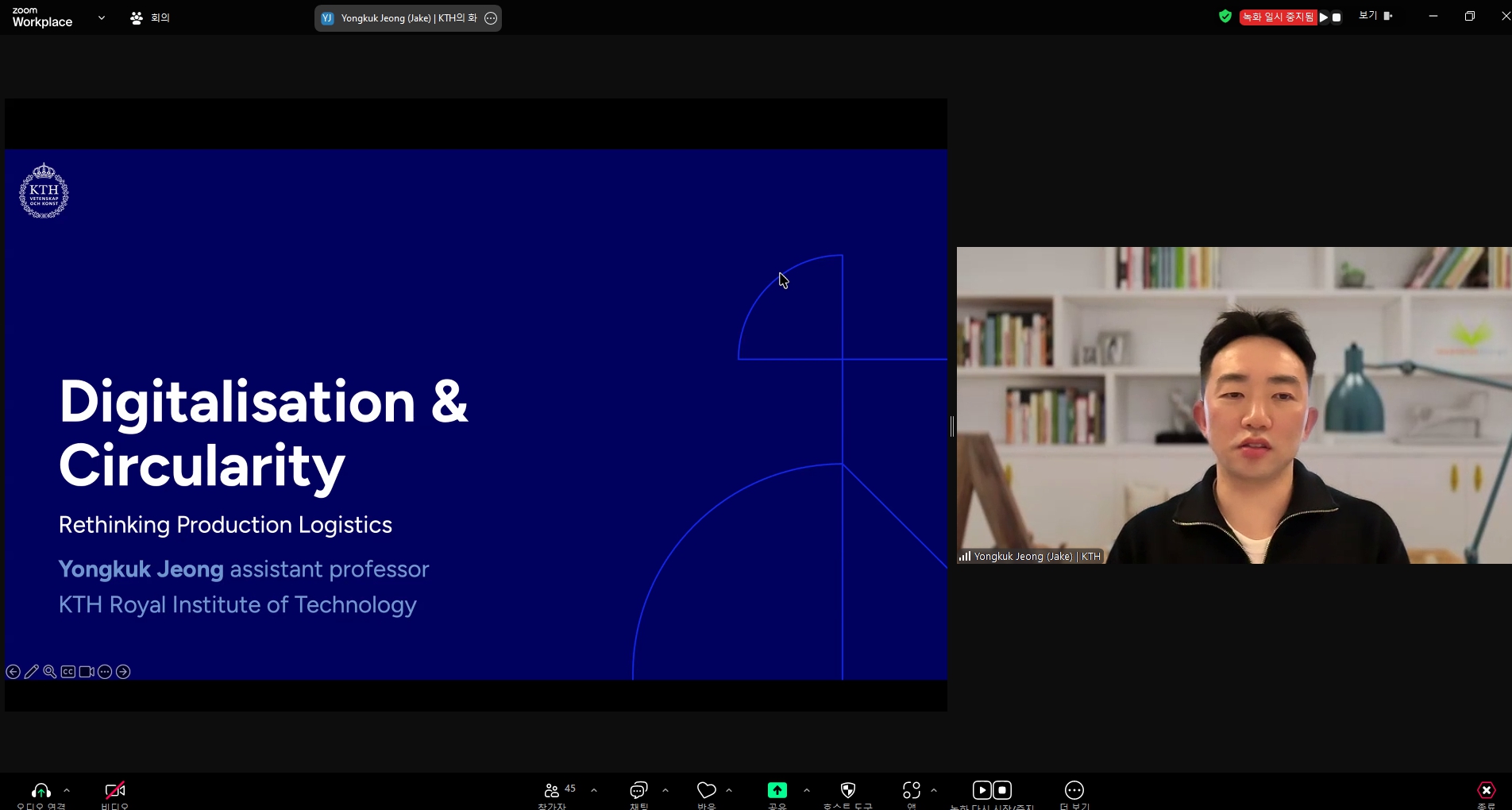Select the pen annotation tool on slide
This screenshot has height=810, width=1512.
pos(32,672)
